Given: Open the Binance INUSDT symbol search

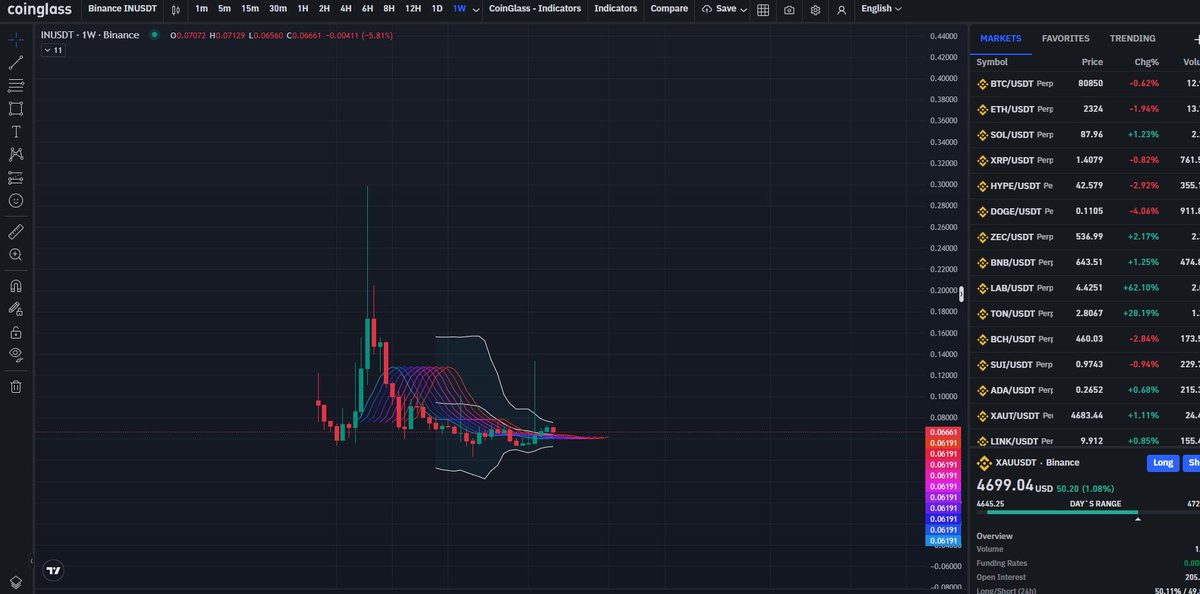Looking at the screenshot, I should click(123, 9).
